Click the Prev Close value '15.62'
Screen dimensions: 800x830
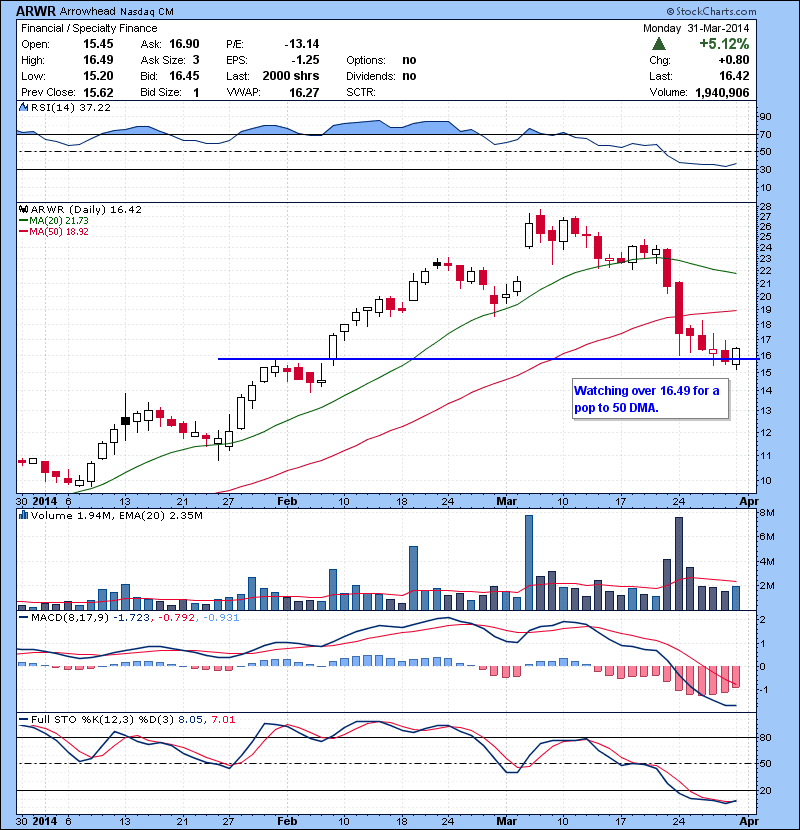point(98,93)
